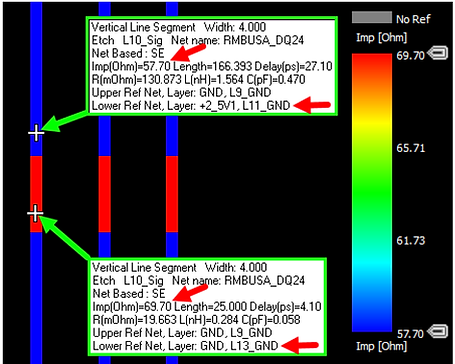
Task: Click the rainbow impedance color scale bar
Action: [x=372, y=193]
